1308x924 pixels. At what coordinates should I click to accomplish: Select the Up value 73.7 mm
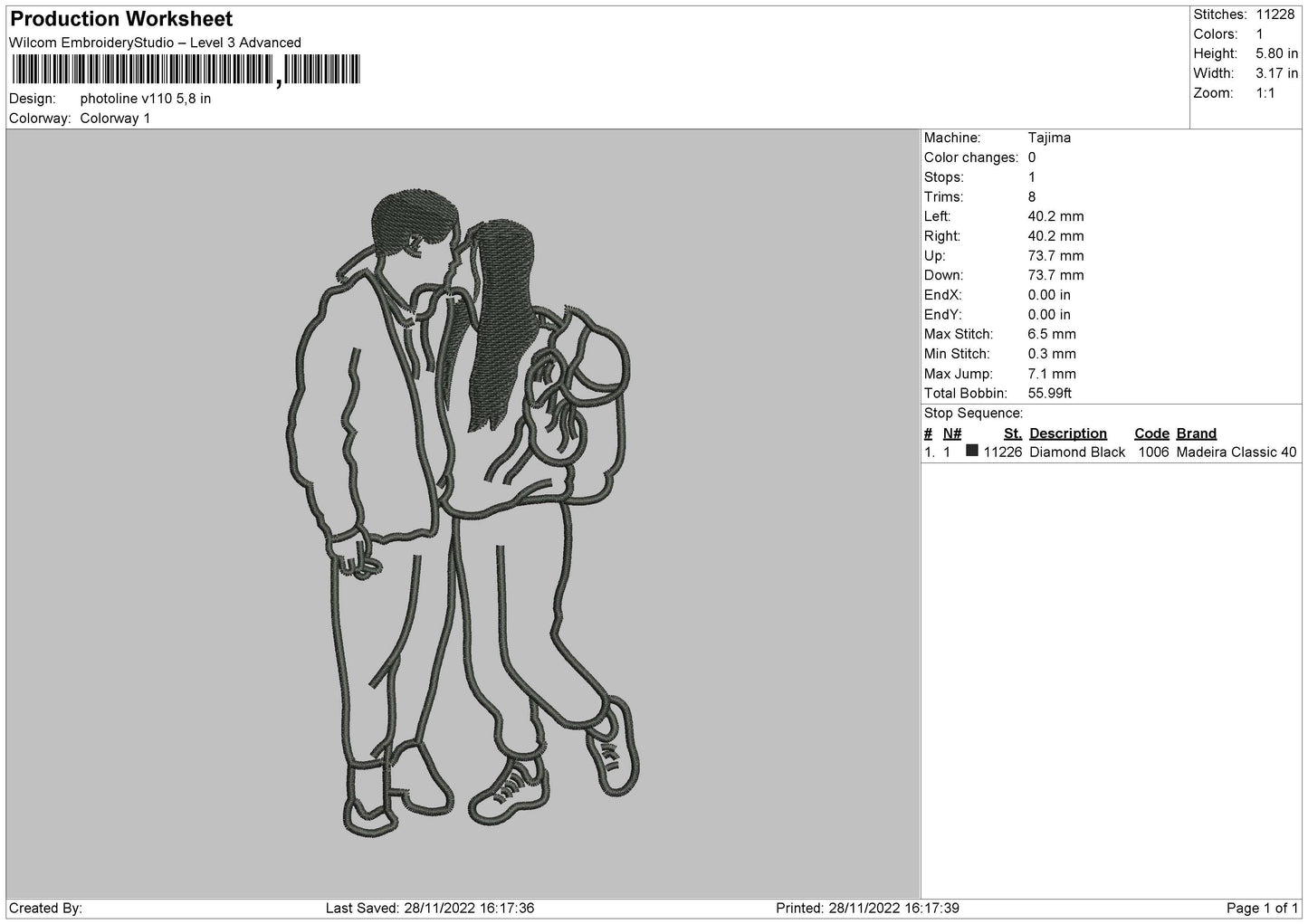coord(1055,256)
